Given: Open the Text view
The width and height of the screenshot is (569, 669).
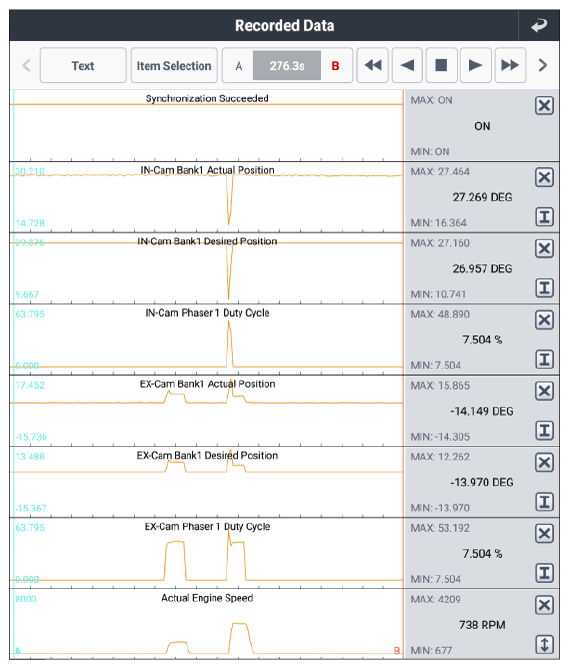Looking at the screenshot, I should point(83,65).
